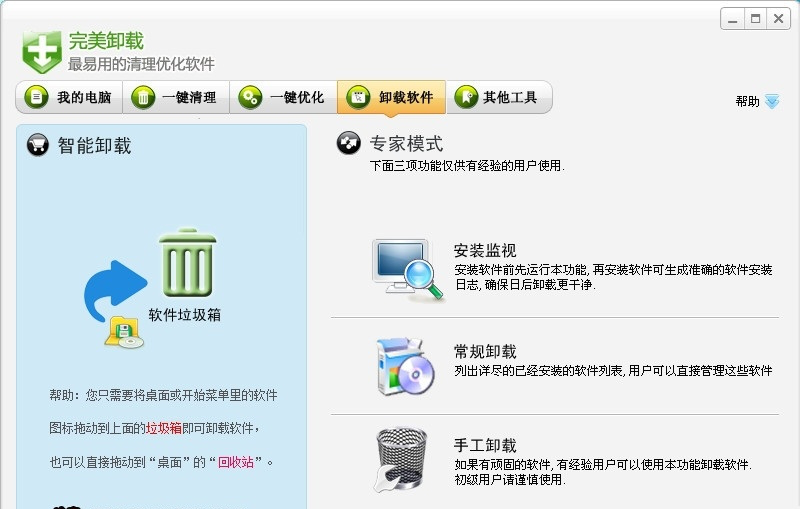800x529 pixels.
Task: Switch to 我的电脑 tab
Action: click(69, 97)
